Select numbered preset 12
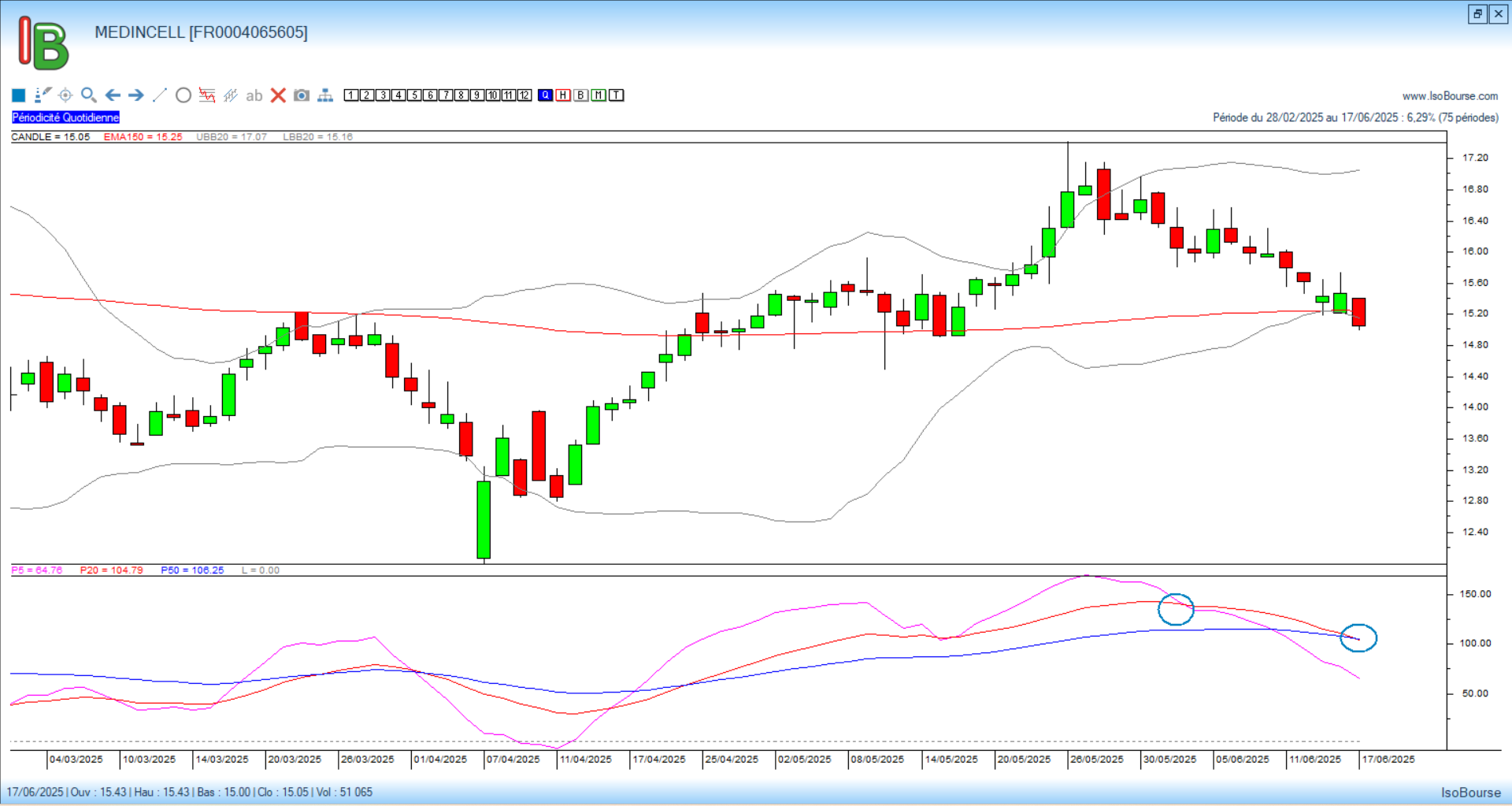 pyautogui.click(x=524, y=95)
